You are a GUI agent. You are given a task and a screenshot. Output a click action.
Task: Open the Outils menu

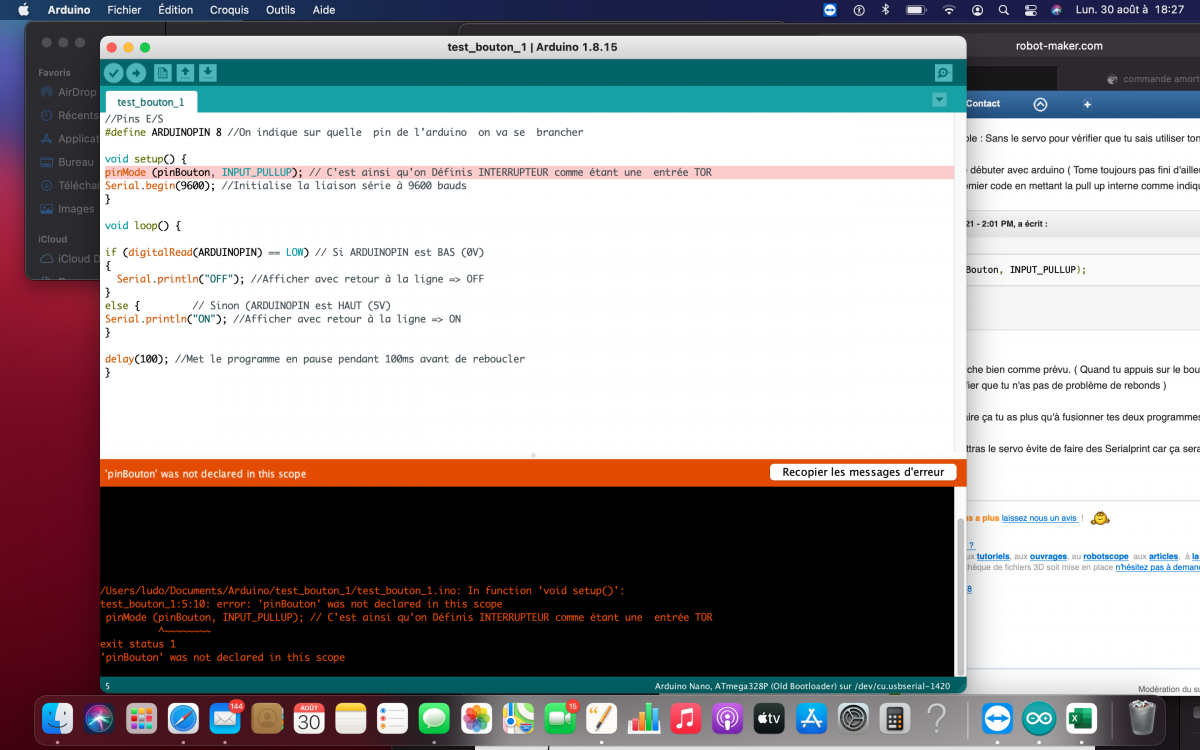tap(281, 10)
